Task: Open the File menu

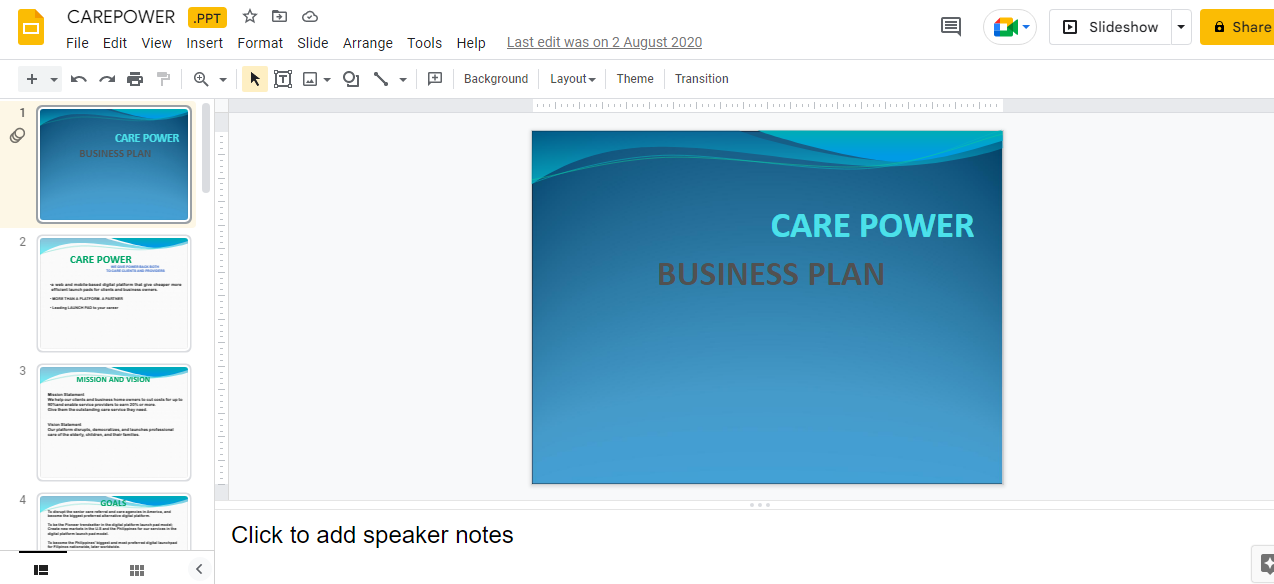Action: pyautogui.click(x=77, y=43)
